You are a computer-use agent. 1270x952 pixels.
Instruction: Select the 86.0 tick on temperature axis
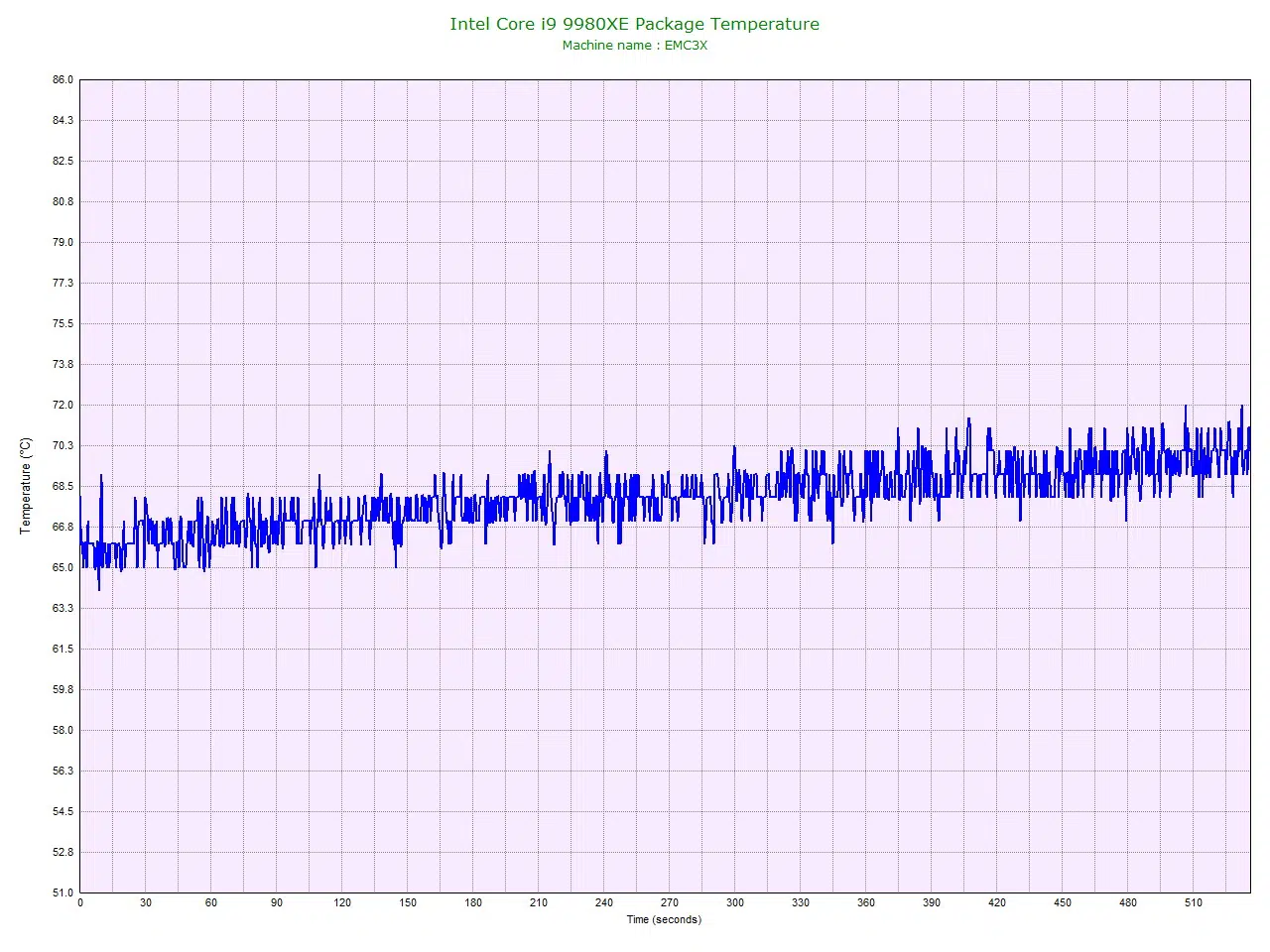point(63,80)
